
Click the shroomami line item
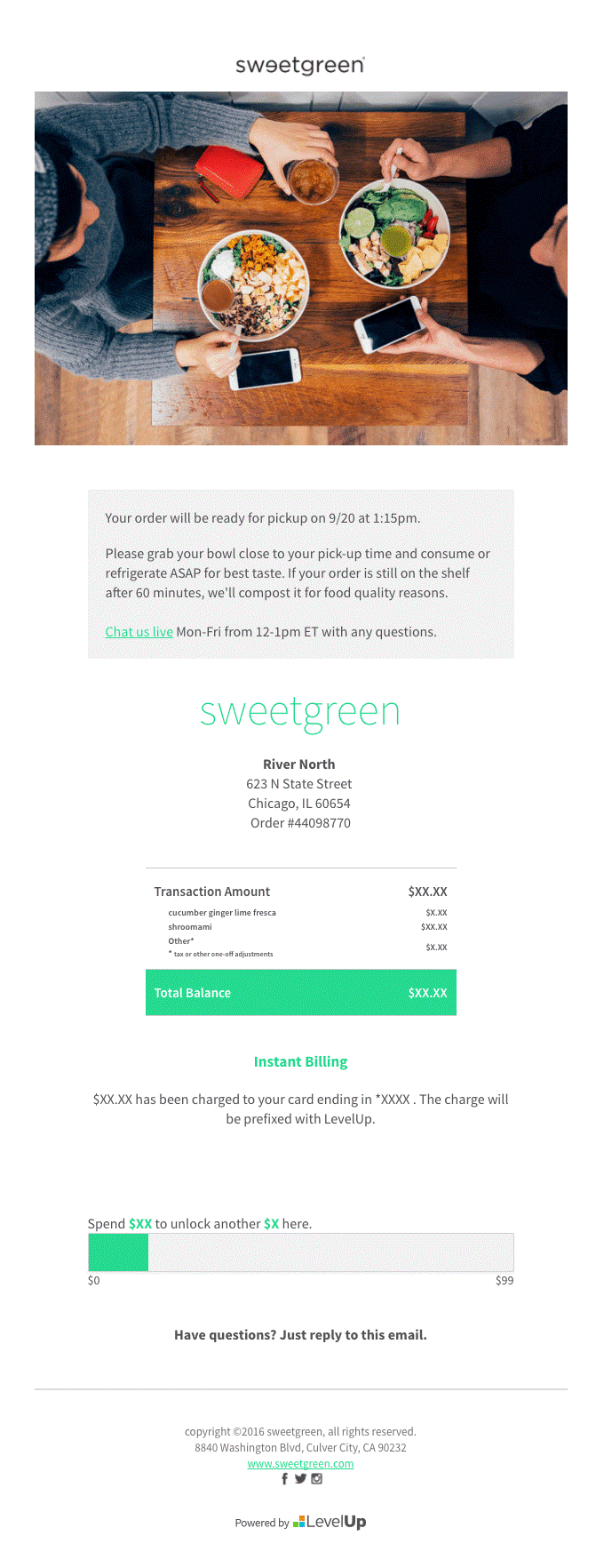click(x=190, y=927)
